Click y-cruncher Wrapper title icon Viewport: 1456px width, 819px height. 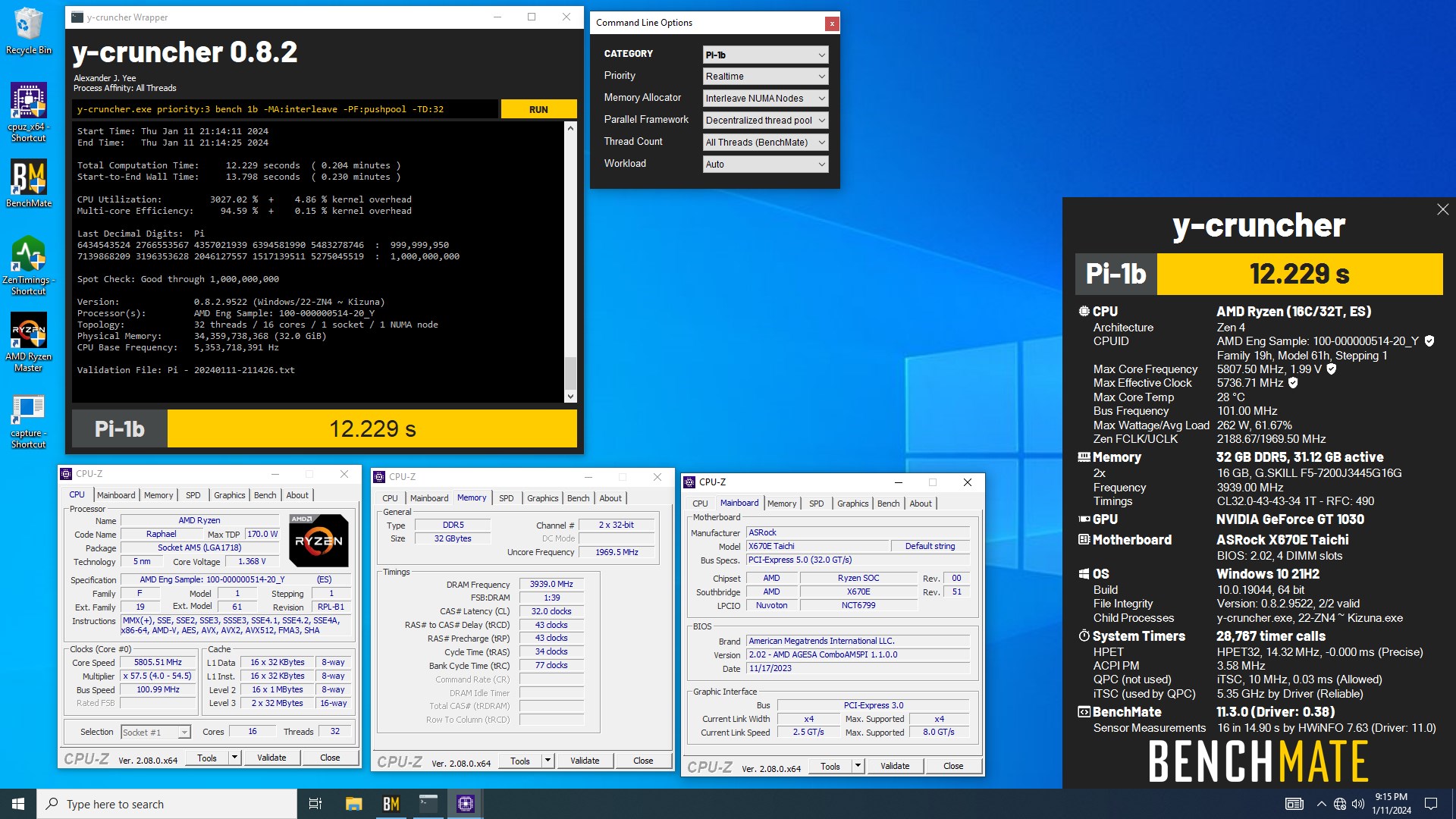click(77, 17)
